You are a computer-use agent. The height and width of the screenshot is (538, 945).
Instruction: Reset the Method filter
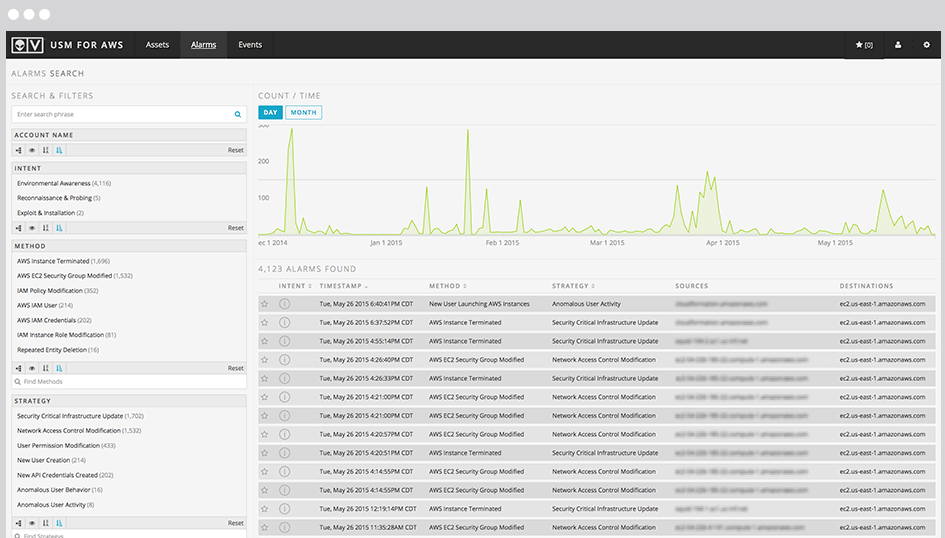[236, 368]
